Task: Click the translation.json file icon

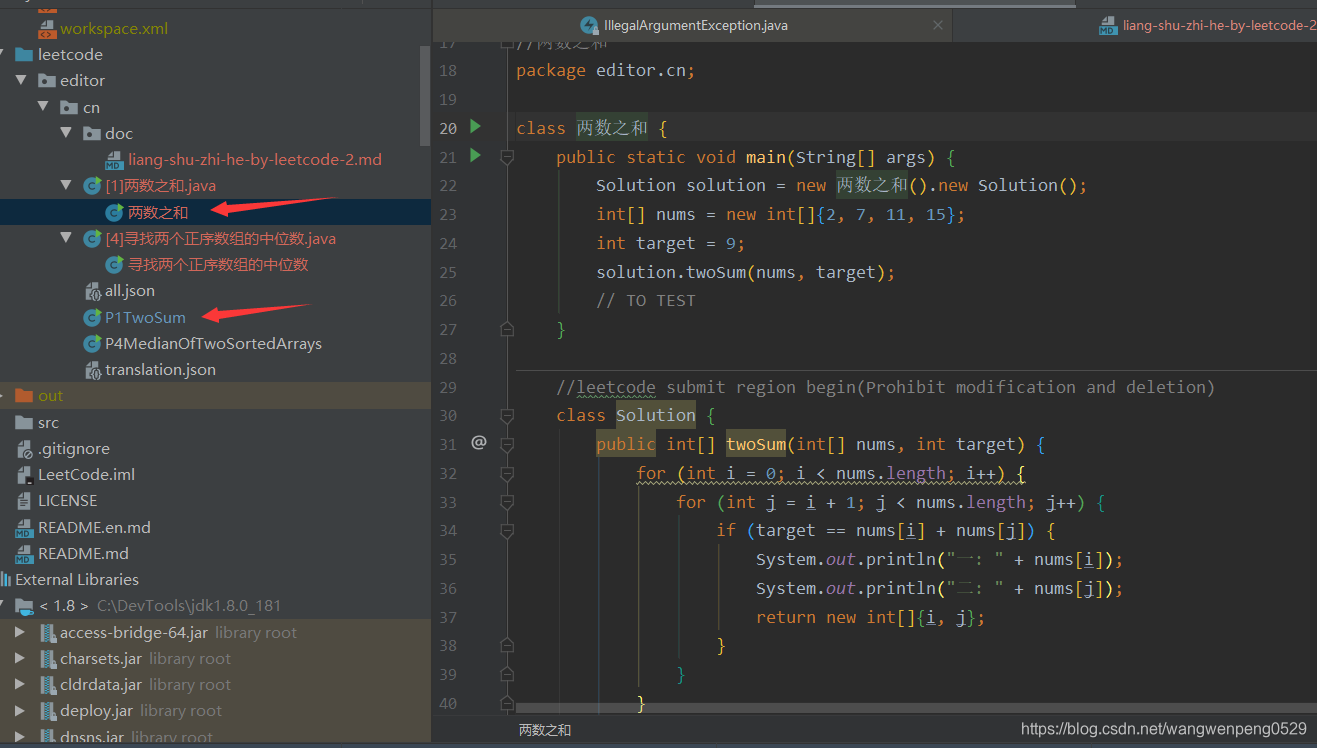Action: pos(93,369)
